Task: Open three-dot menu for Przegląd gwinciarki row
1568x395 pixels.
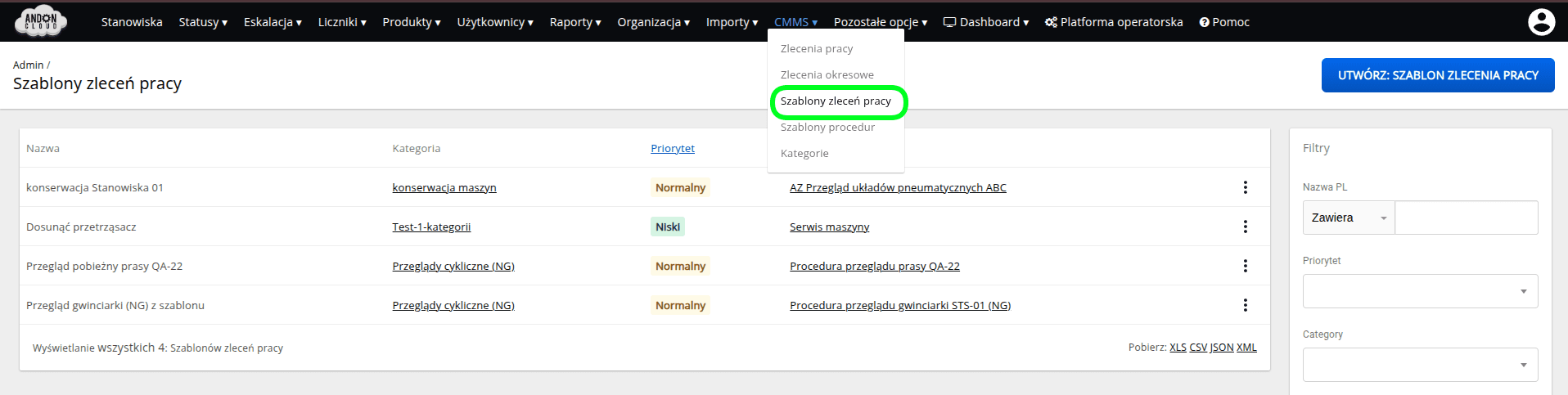Action: (1245, 305)
